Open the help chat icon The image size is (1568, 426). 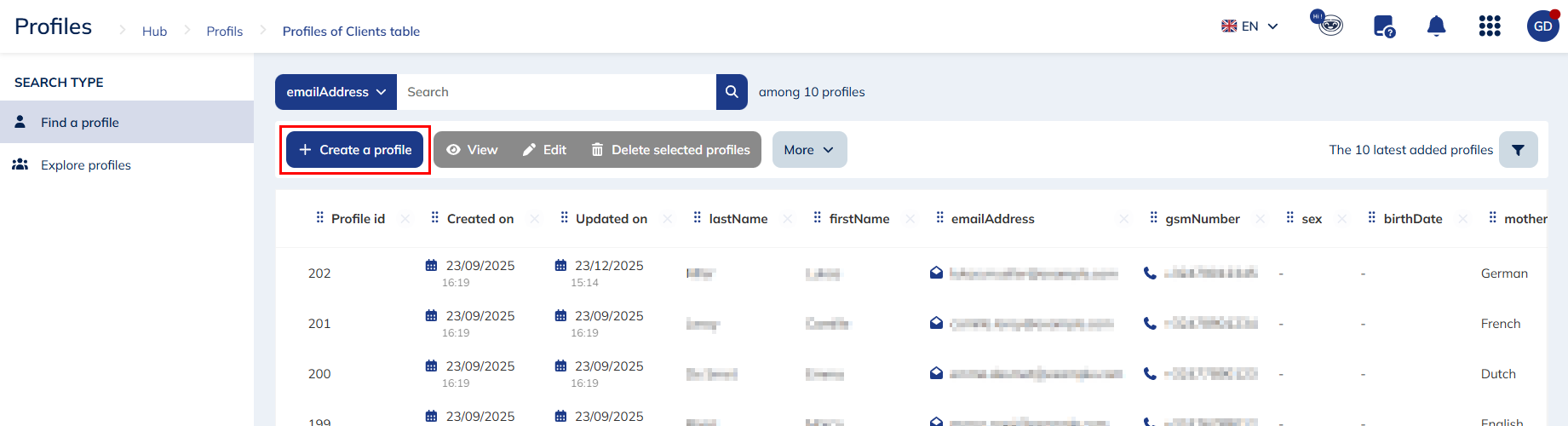1384,26
